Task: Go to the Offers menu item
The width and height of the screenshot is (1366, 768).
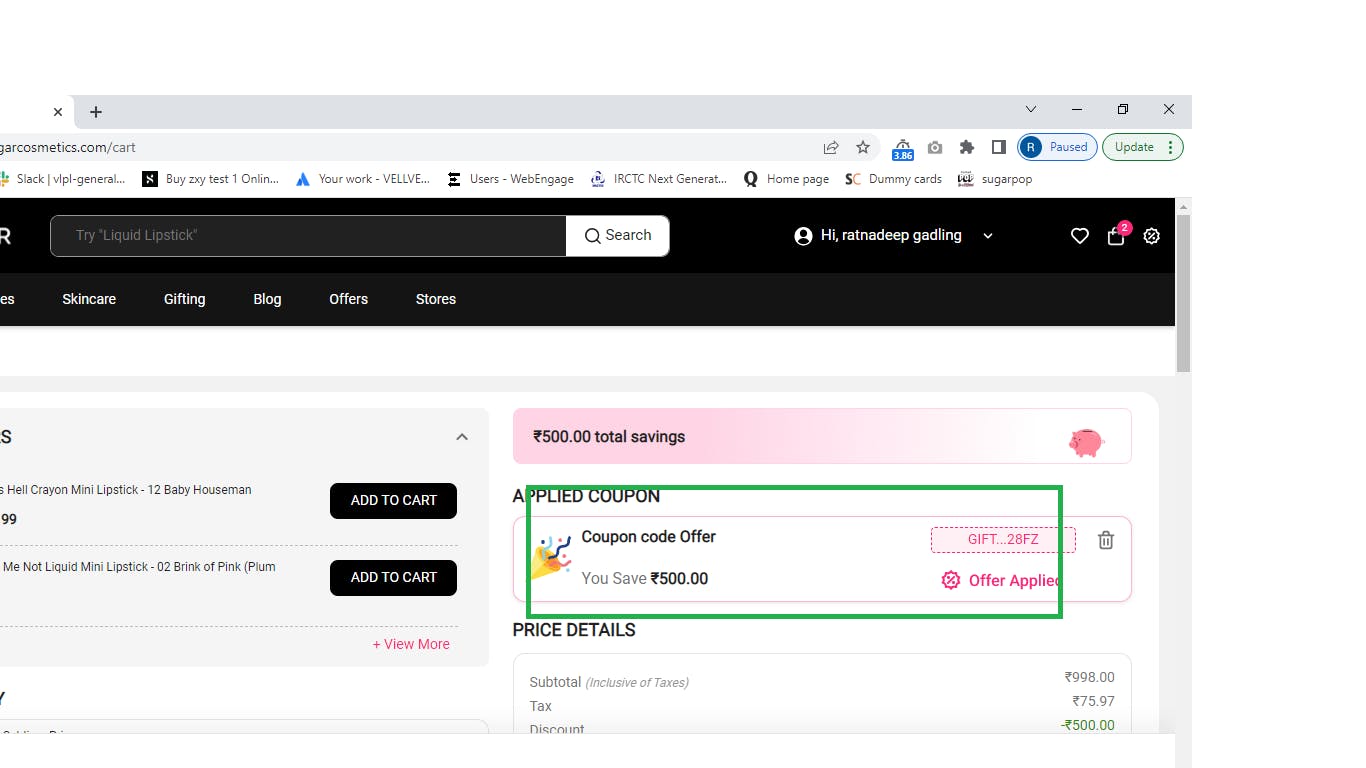Action: point(348,299)
